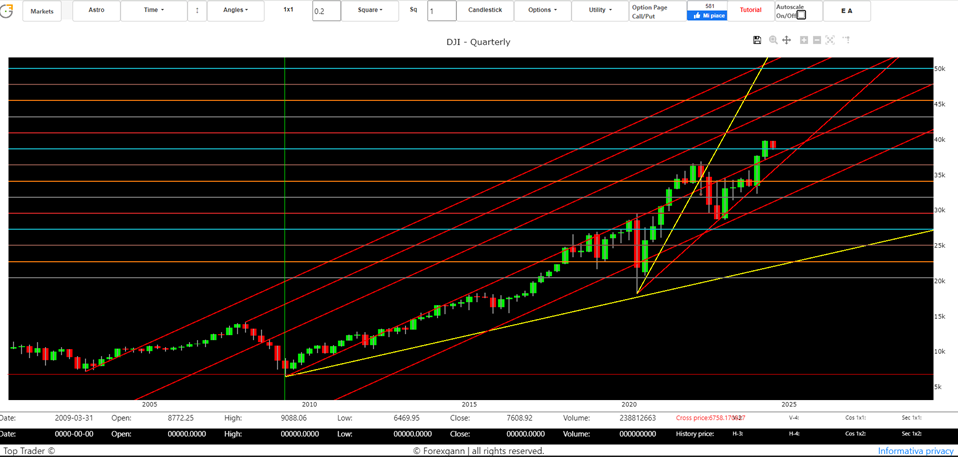Toggle the Autoscale On/Off checkbox

click(801, 15)
